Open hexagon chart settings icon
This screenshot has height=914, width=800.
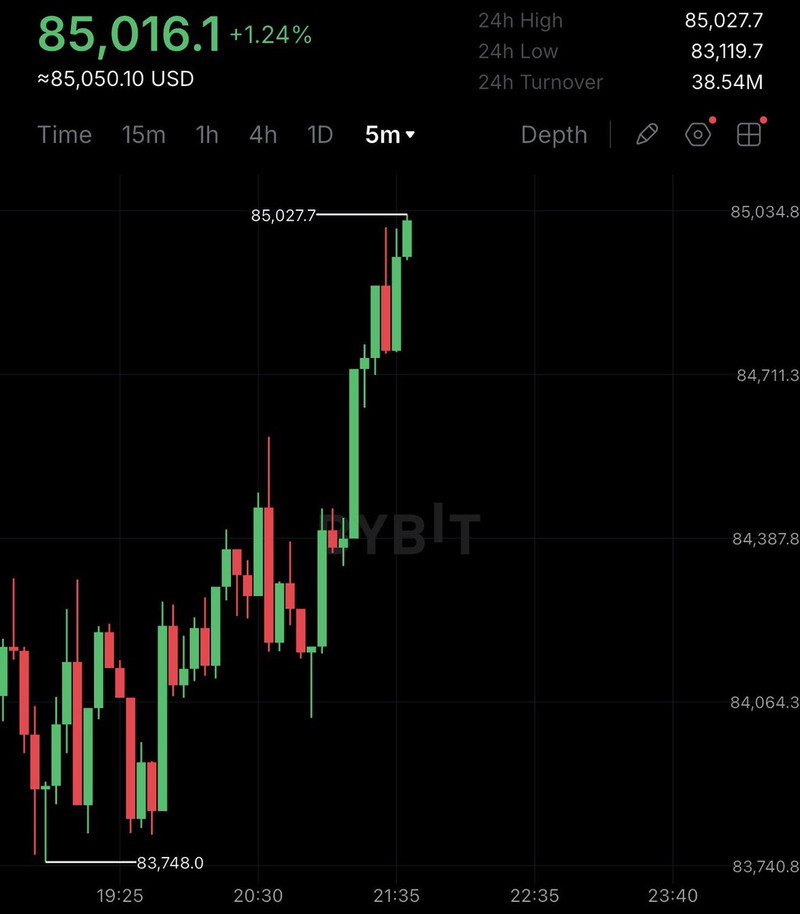[x=698, y=135]
